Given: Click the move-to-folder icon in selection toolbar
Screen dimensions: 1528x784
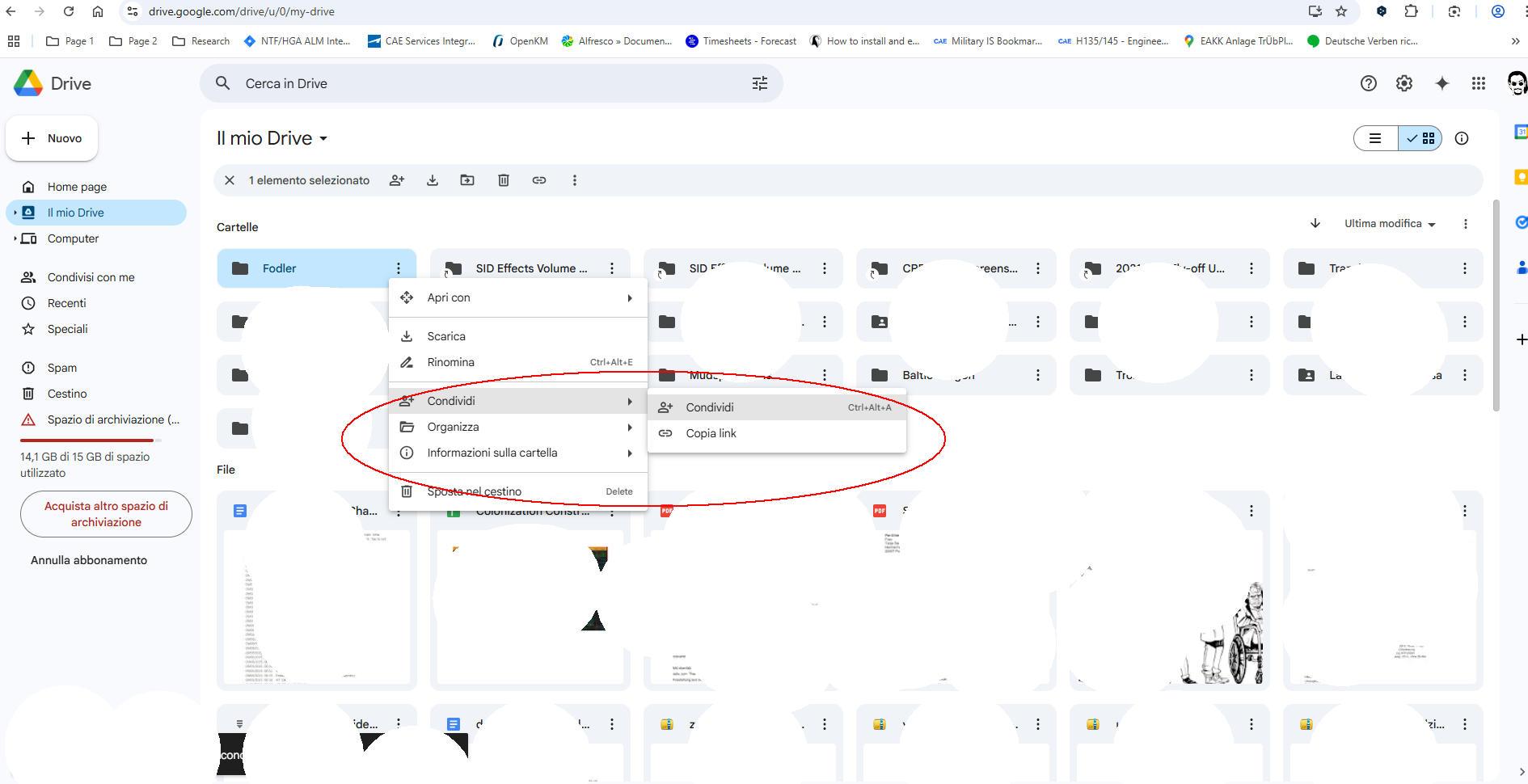Looking at the screenshot, I should pyautogui.click(x=467, y=180).
